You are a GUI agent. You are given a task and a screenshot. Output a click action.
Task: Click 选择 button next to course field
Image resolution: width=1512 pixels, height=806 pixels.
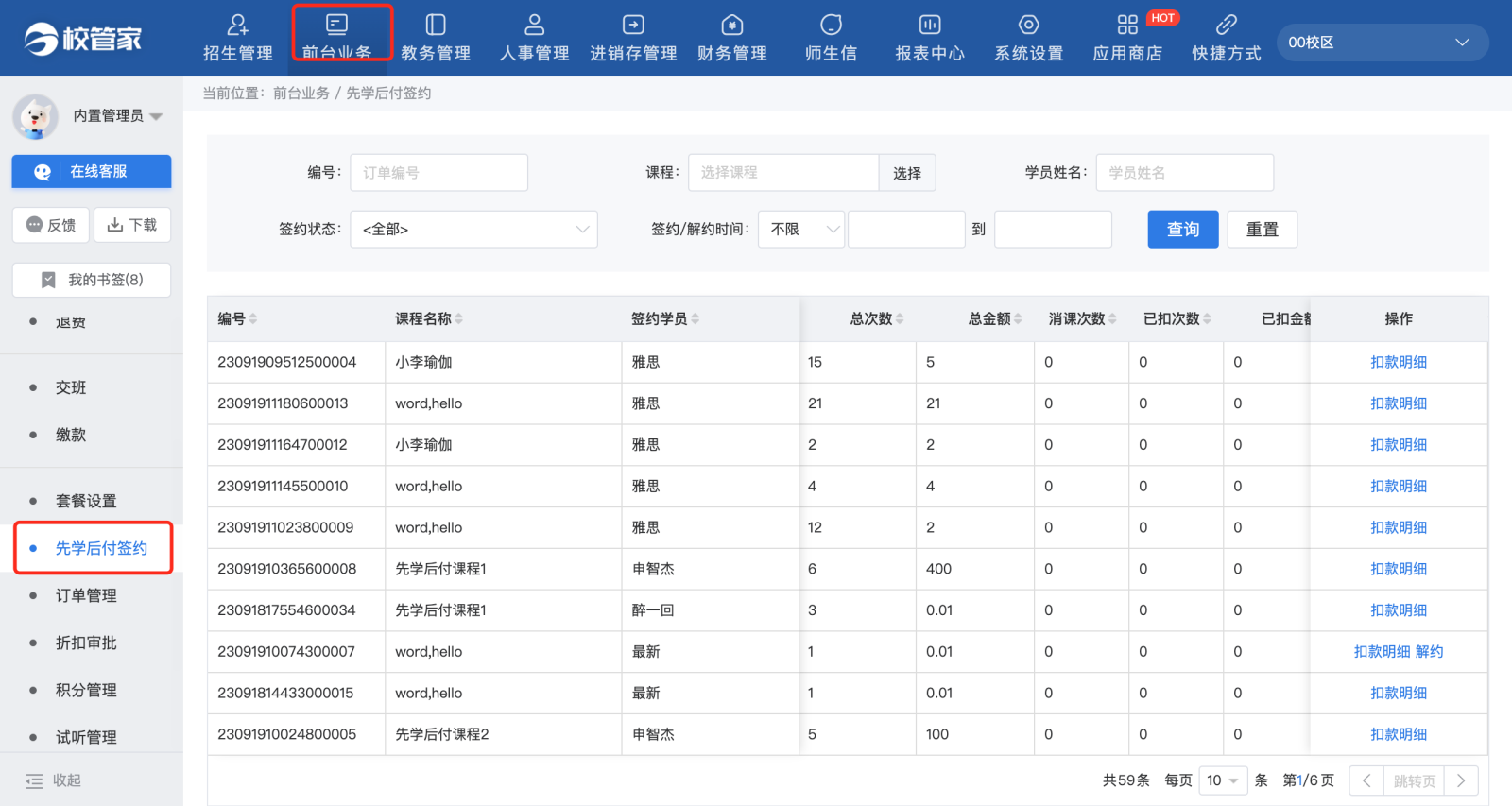(x=907, y=173)
